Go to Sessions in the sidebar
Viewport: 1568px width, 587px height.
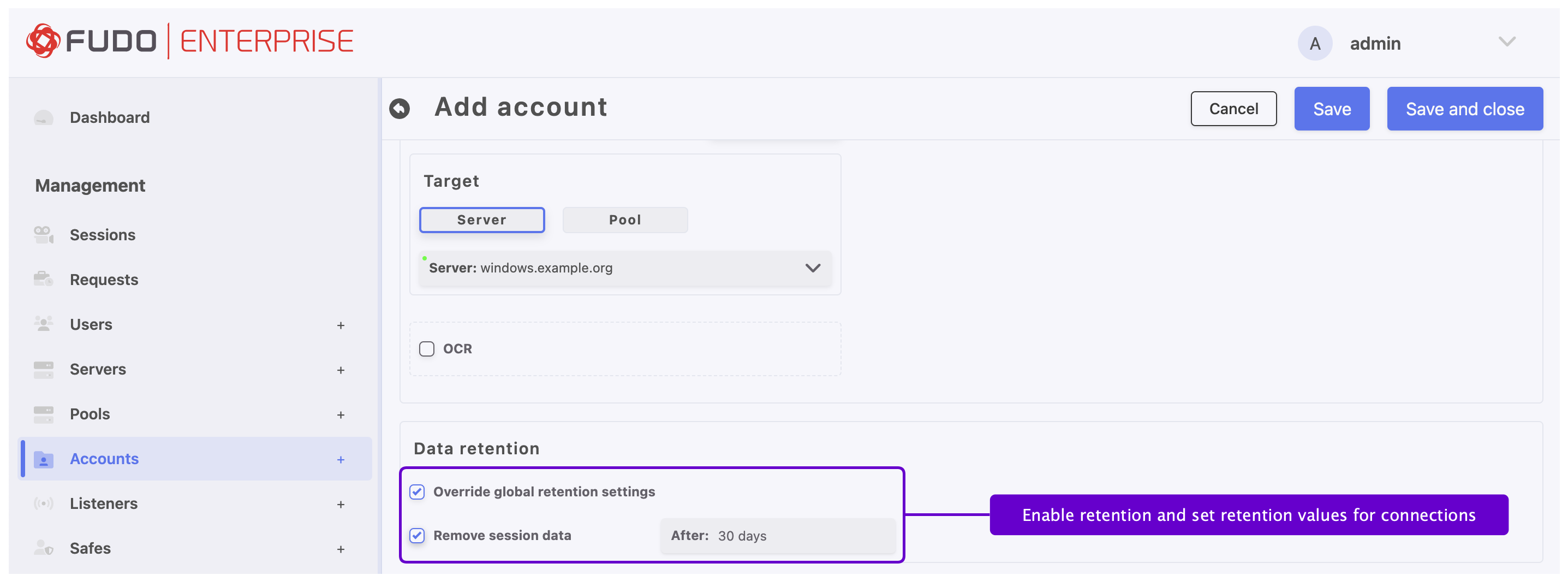[102, 235]
